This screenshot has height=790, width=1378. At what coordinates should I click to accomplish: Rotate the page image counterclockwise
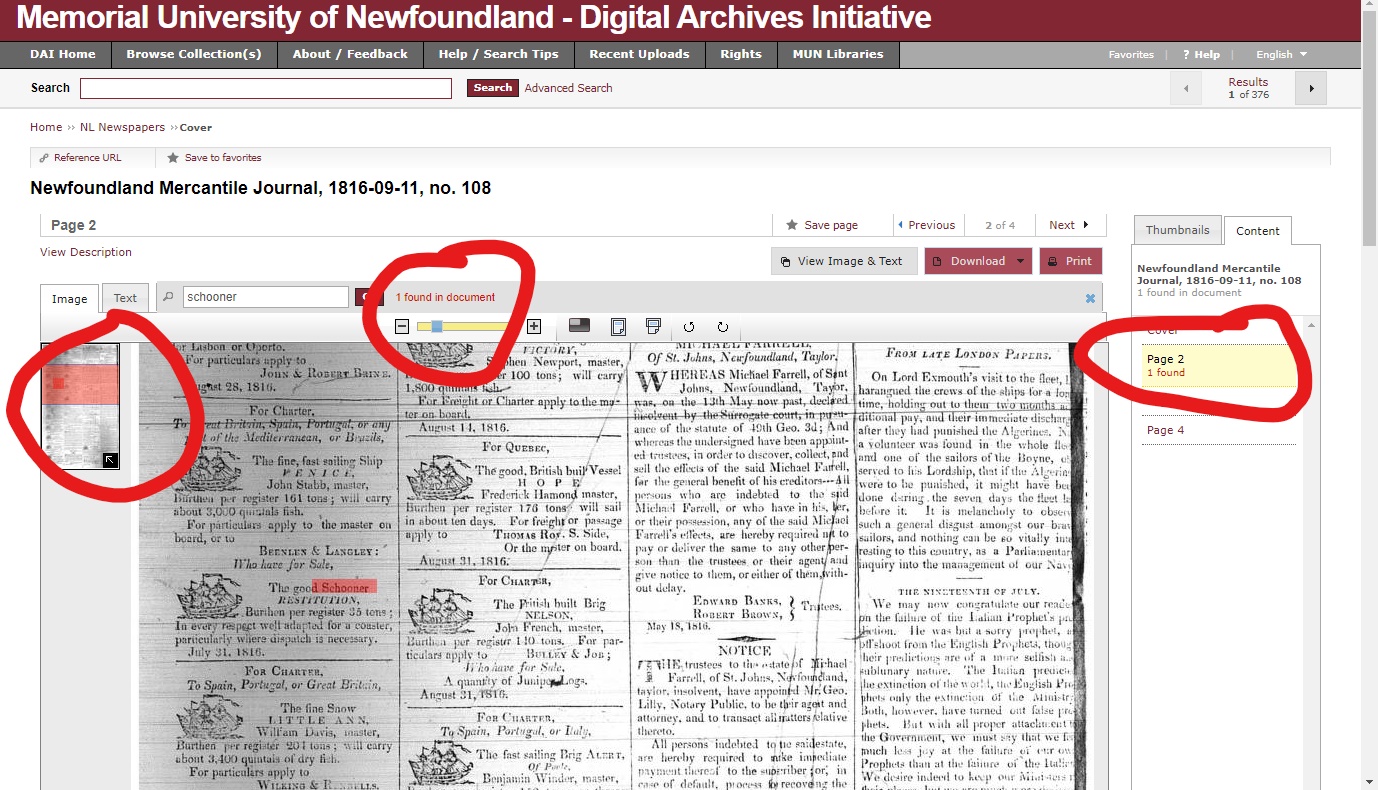[689, 327]
